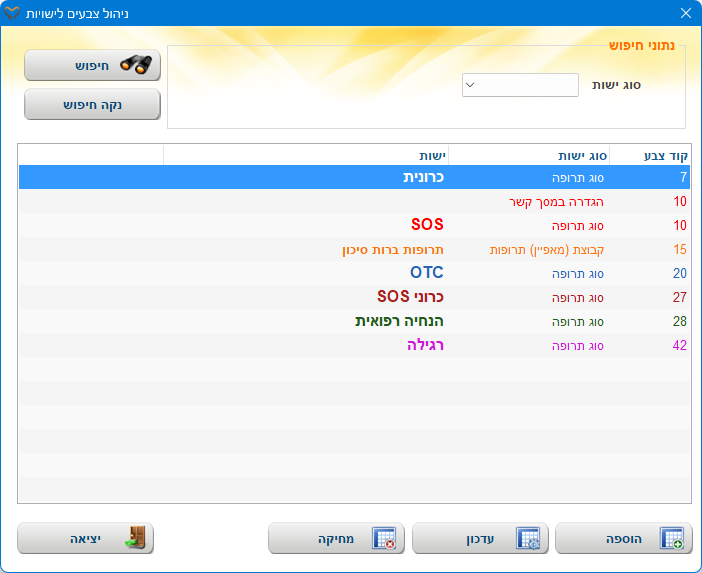The image size is (702, 573).
Task: Click the update table gear icon on עדכון
Action: [x=528, y=538]
